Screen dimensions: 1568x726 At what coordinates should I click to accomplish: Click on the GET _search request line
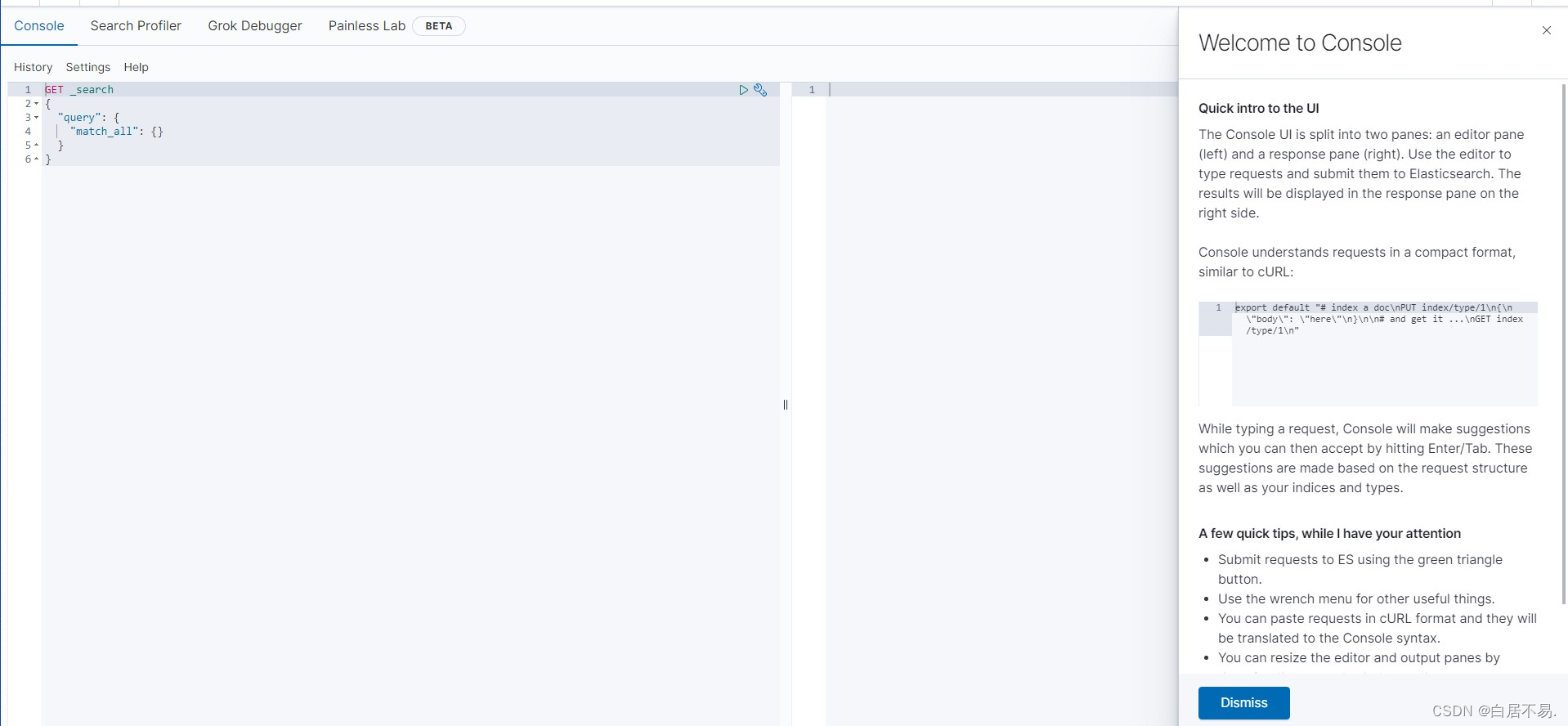tap(79, 90)
